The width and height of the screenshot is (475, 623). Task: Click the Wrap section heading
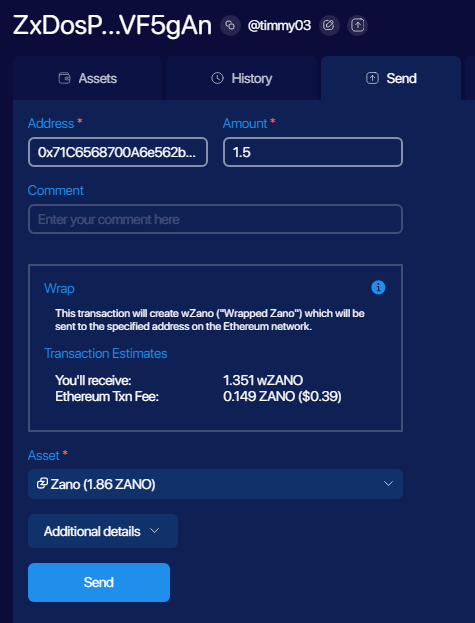click(x=59, y=288)
